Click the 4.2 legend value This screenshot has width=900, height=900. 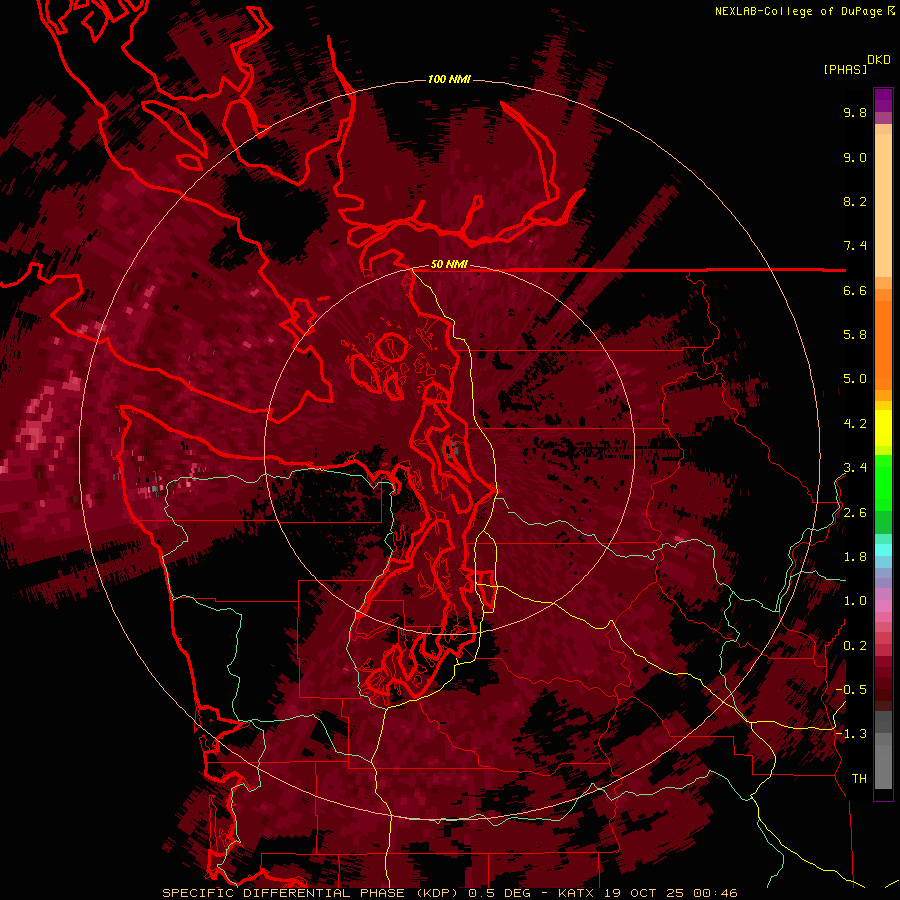[x=855, y=424]
